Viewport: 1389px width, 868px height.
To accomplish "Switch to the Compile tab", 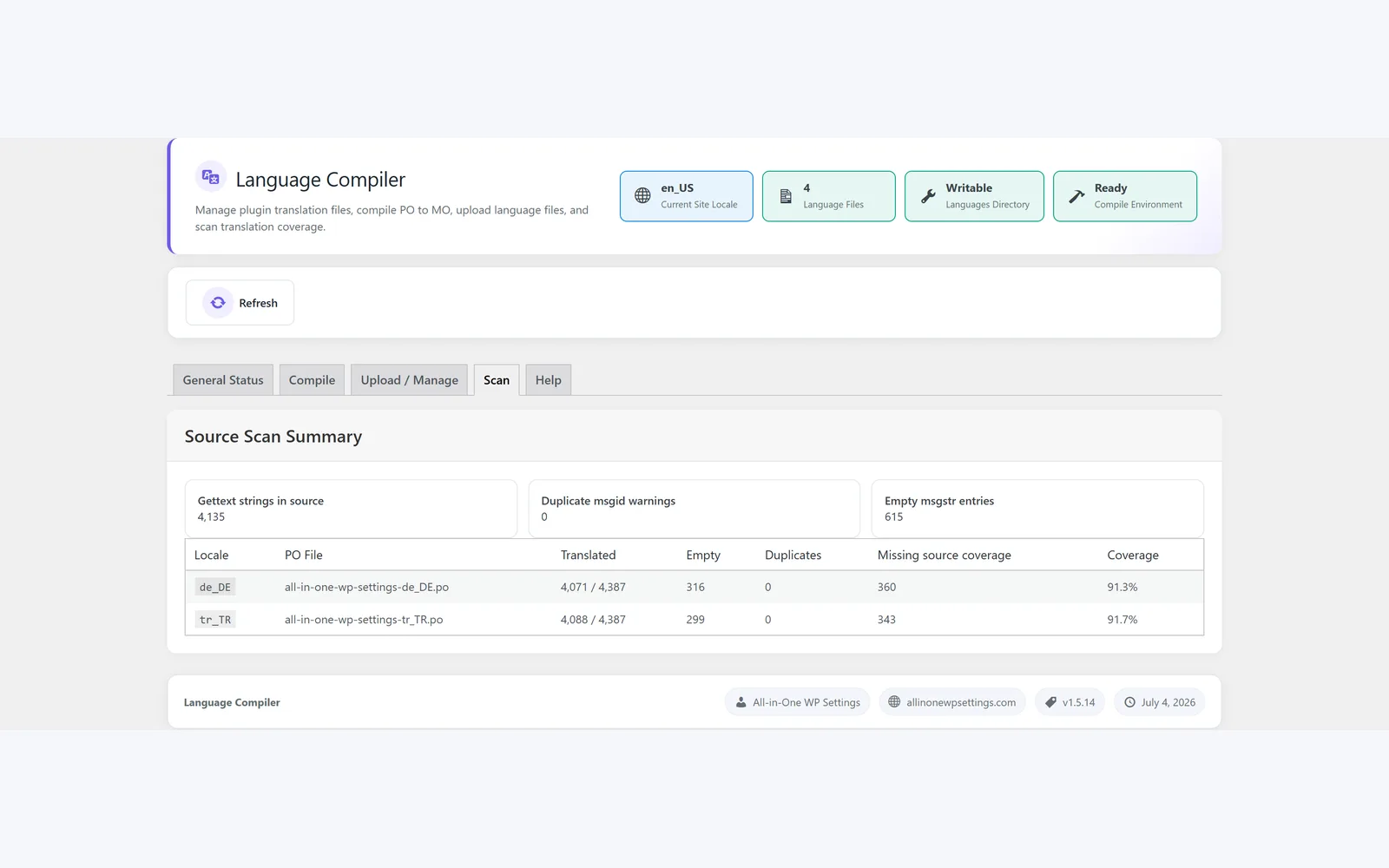I will coord(312,380).
